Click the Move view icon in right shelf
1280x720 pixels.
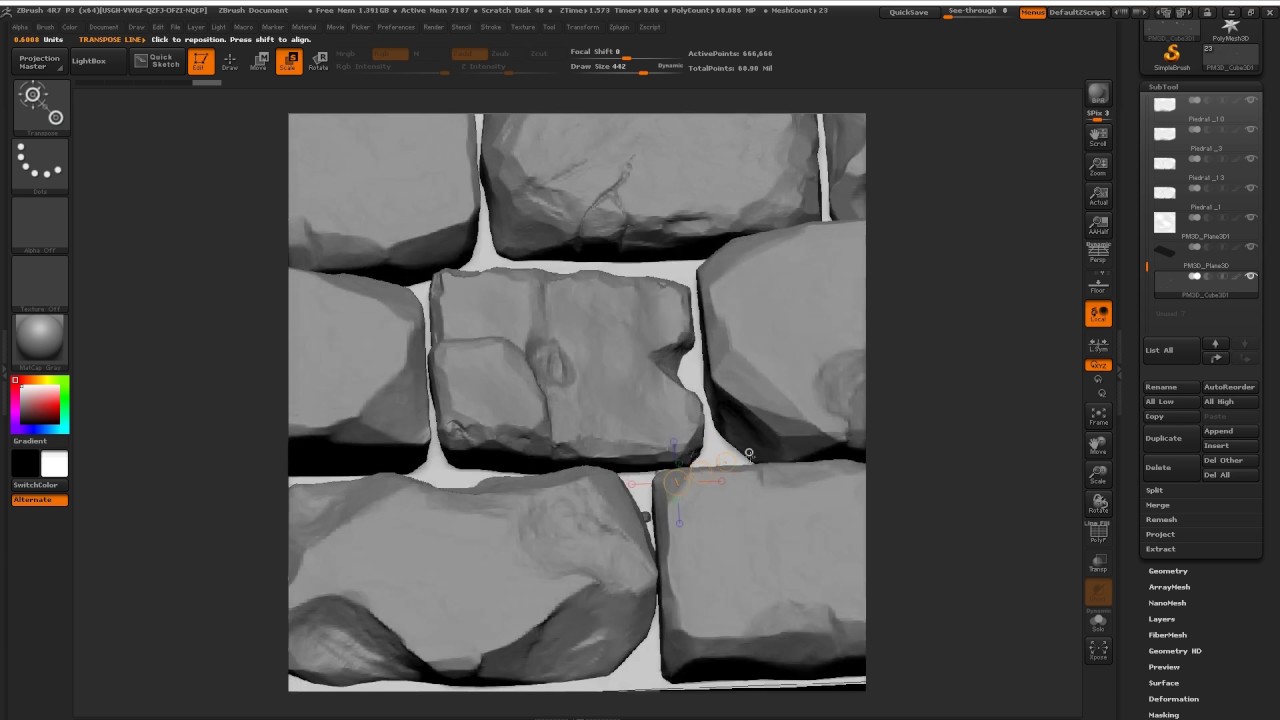(x=1098, y=445)
